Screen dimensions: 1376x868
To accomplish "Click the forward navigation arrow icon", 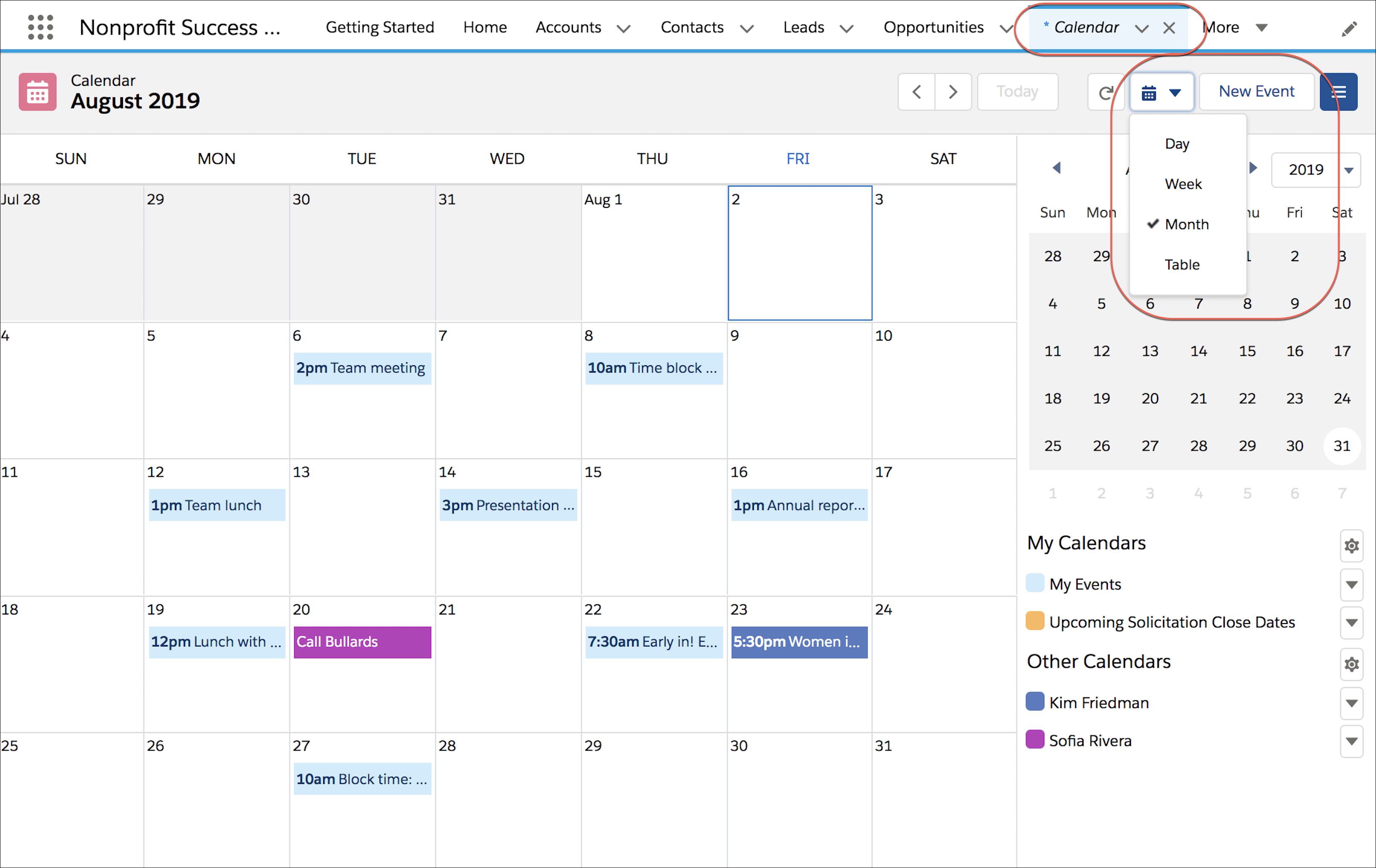I will point(951,91).
